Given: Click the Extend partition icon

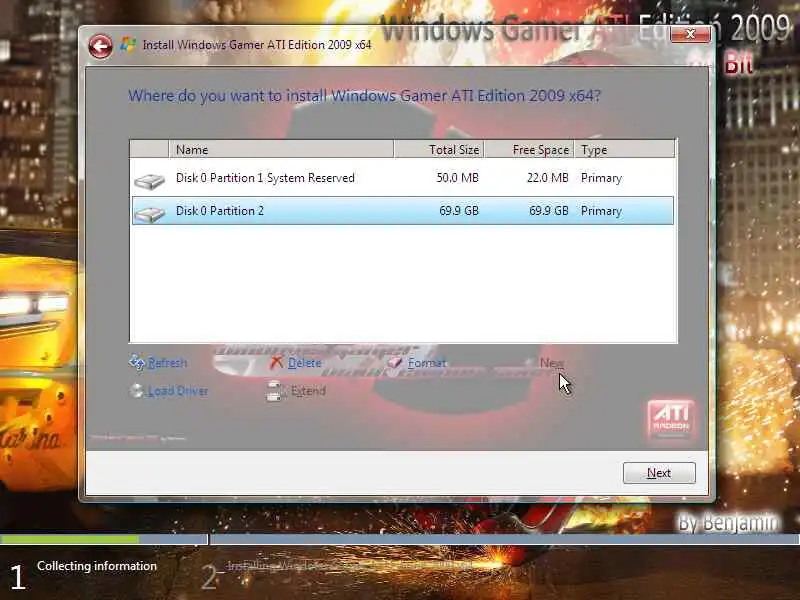Looking at the screenshot, I should tap(274, 391).
